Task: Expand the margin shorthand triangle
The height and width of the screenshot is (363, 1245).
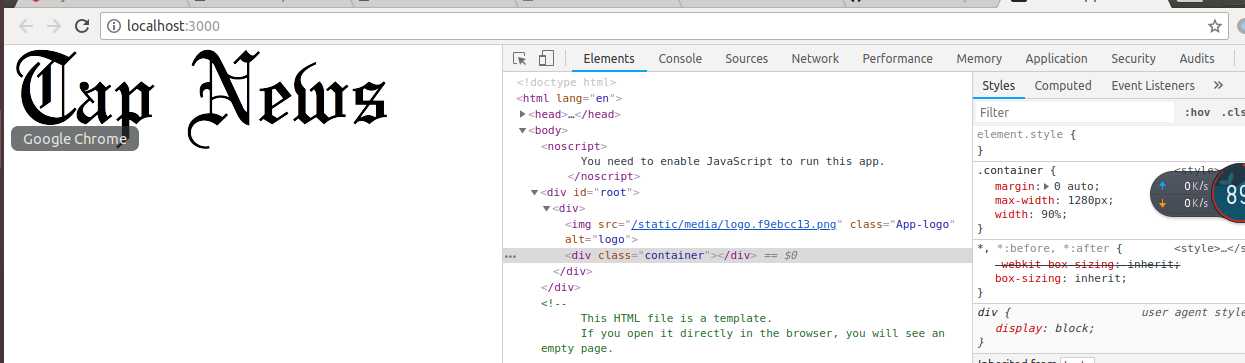Action: 1047,186
